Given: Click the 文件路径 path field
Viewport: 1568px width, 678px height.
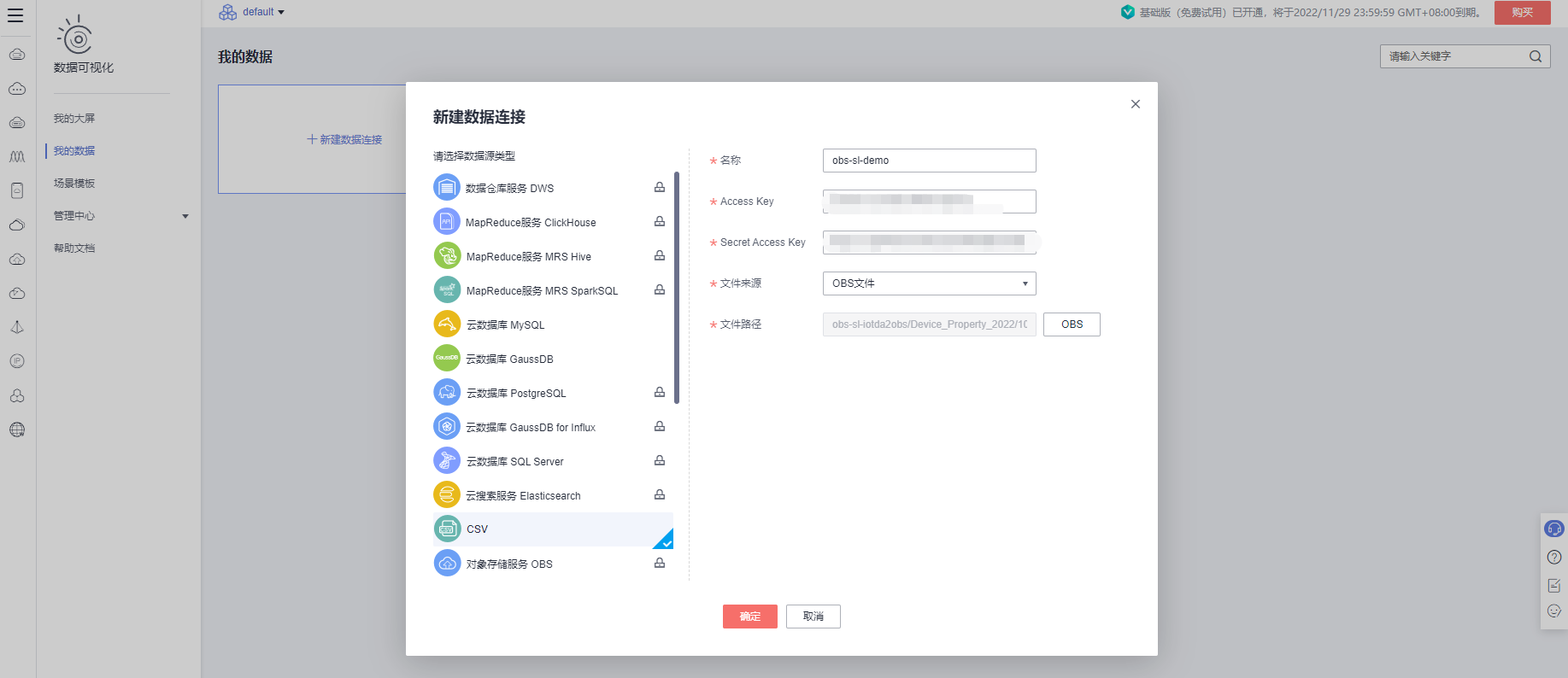Looking at the screenshot, I should (x=929, y=324).
